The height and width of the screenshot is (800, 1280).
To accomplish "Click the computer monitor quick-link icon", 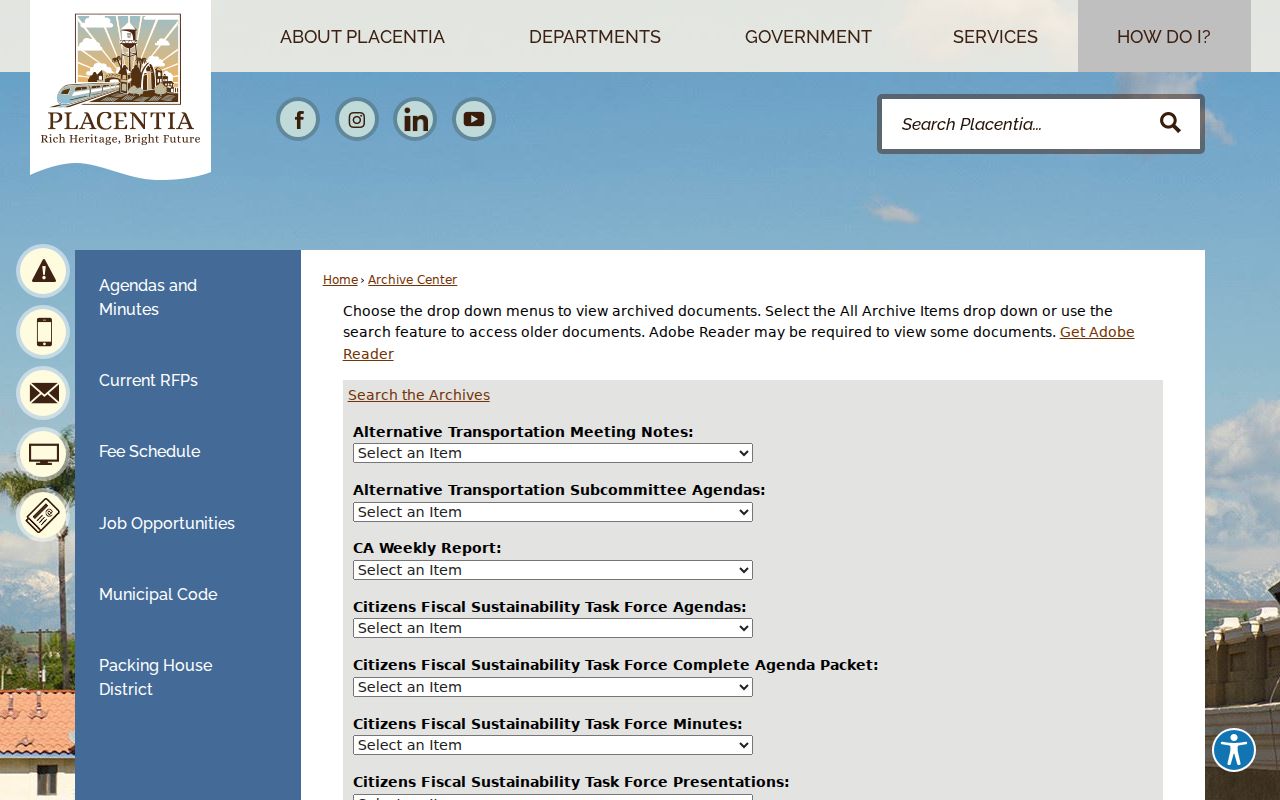I will (43, 454).
